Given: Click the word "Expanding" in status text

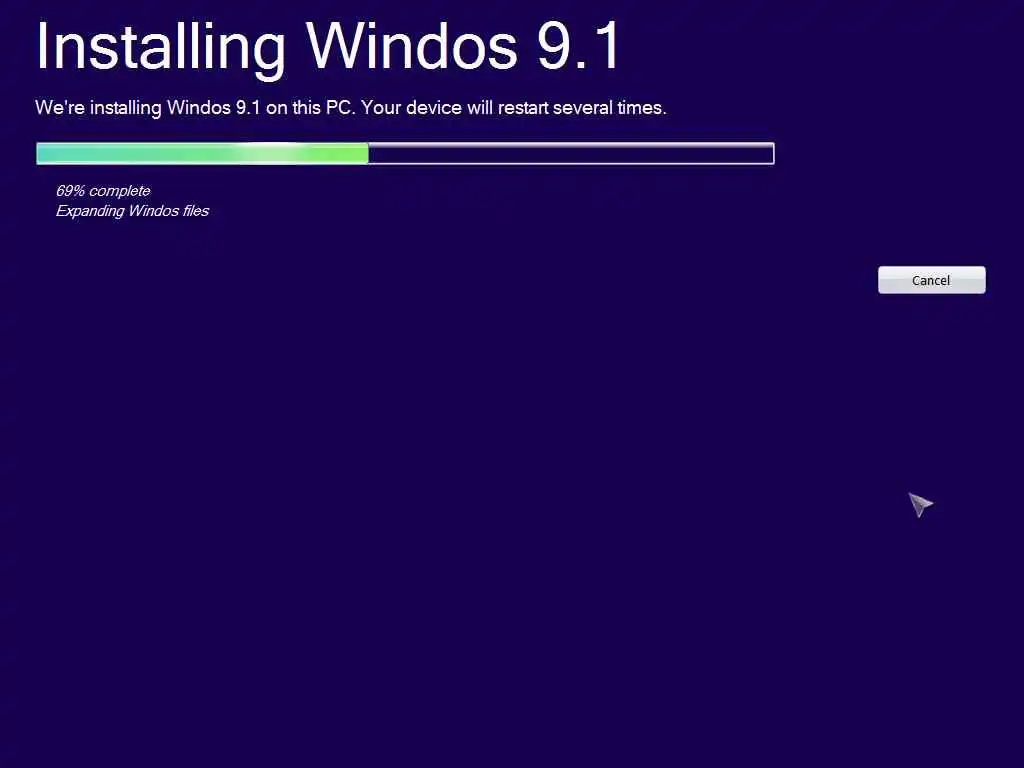Looking at the screenshot, I should (x=90, y=211).
